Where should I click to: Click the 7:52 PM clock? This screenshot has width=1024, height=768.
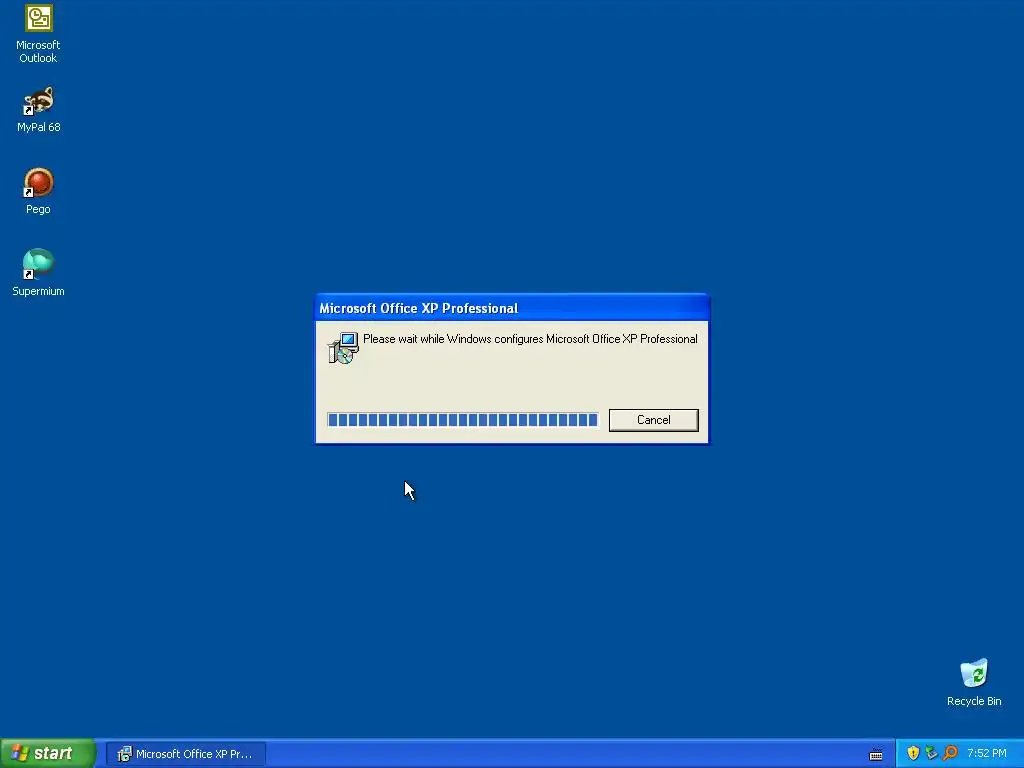pyautogui.click(x=987, y=754)
